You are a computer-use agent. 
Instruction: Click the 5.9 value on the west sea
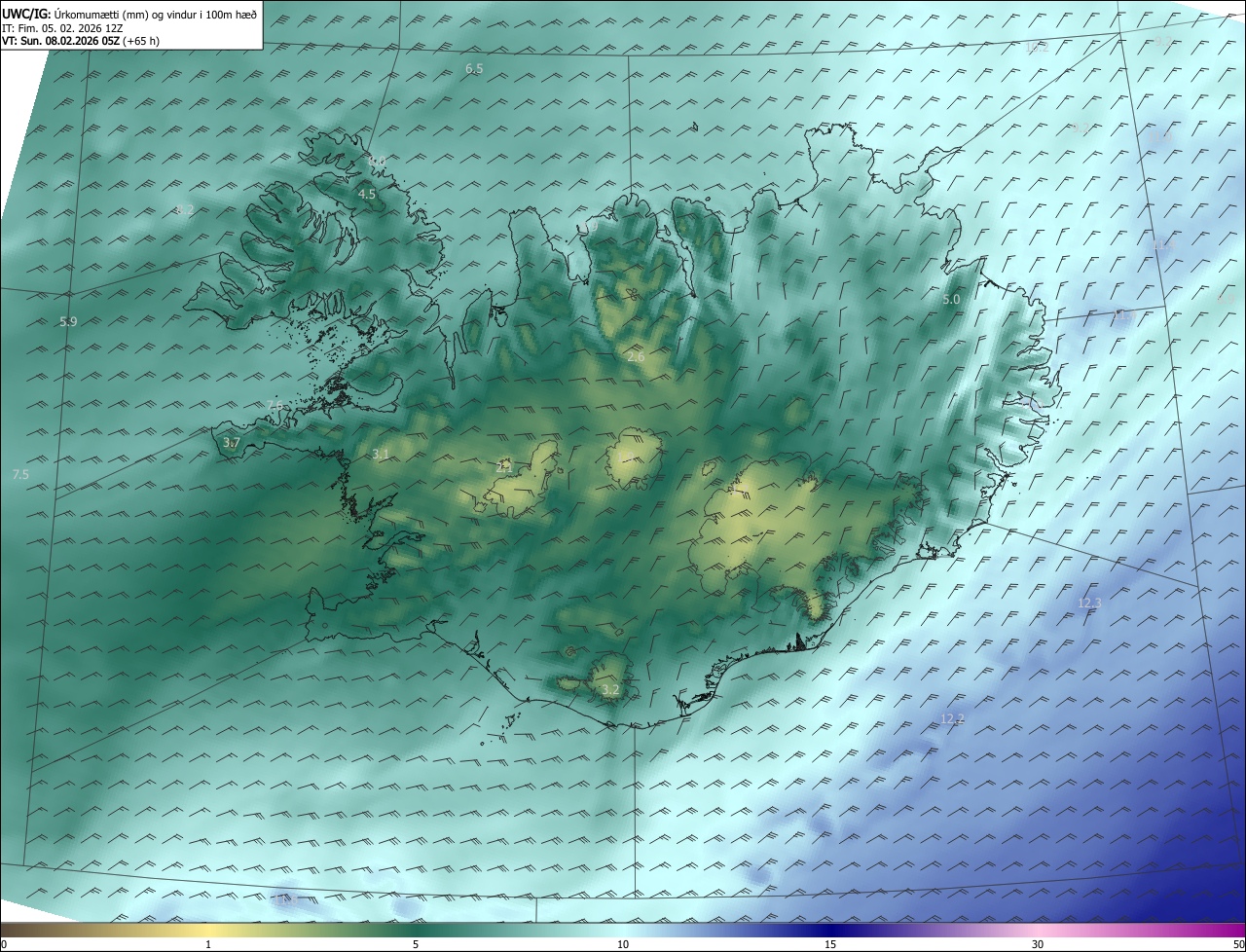(68, 321)
